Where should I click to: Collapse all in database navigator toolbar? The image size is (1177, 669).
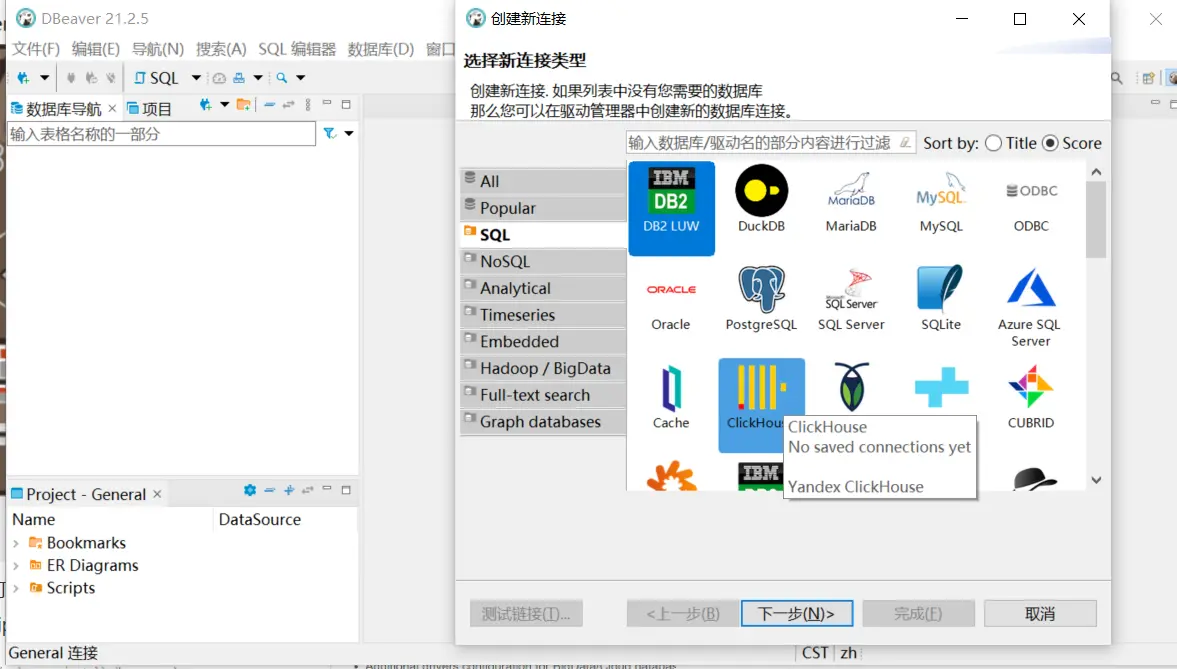pos(269,105)
